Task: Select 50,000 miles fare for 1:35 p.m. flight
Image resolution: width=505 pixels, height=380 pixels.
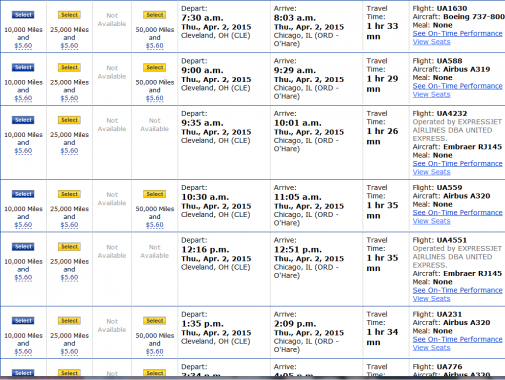Action: click(155, 321)
